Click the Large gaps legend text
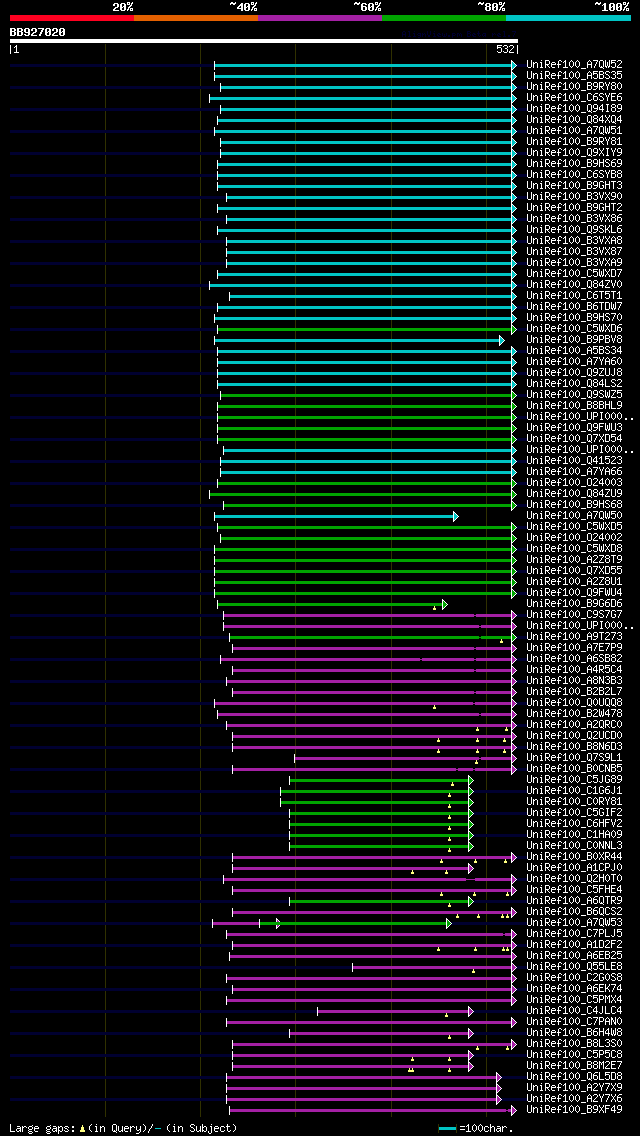Screen dimensions: 640x1136 tap(122, 1128)
